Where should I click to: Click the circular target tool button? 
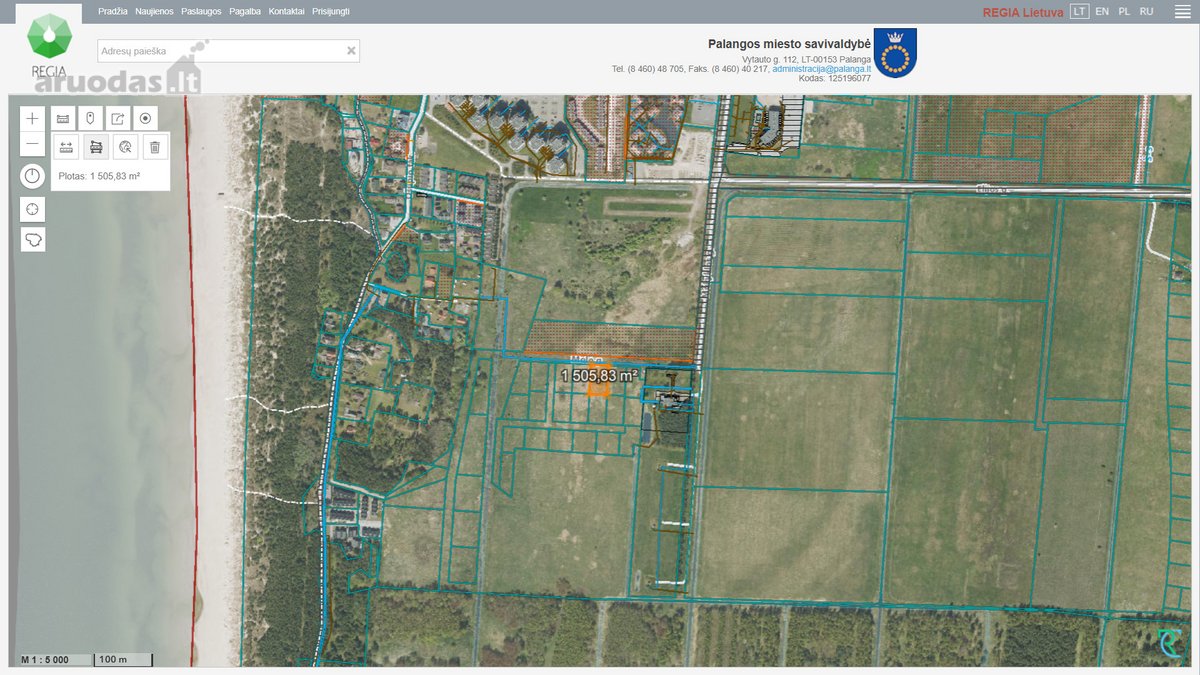tap(145, 118)
